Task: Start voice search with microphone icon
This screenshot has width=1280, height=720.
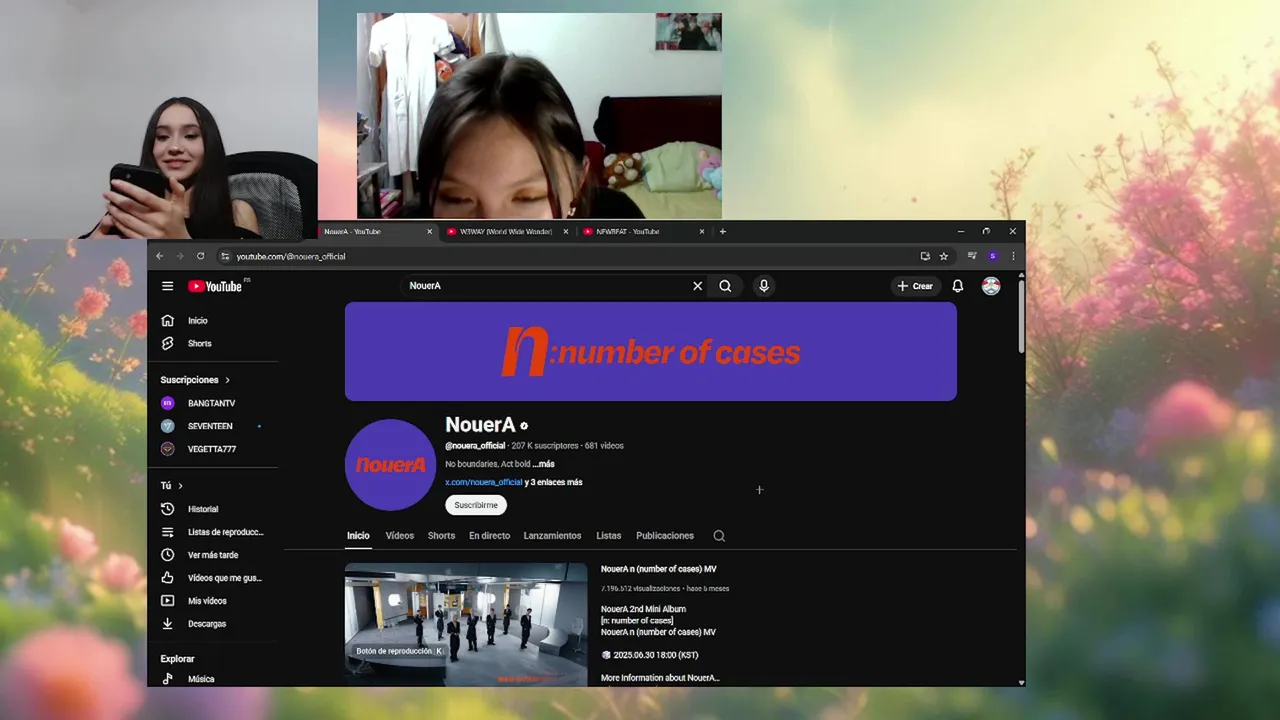Action: 764,286
